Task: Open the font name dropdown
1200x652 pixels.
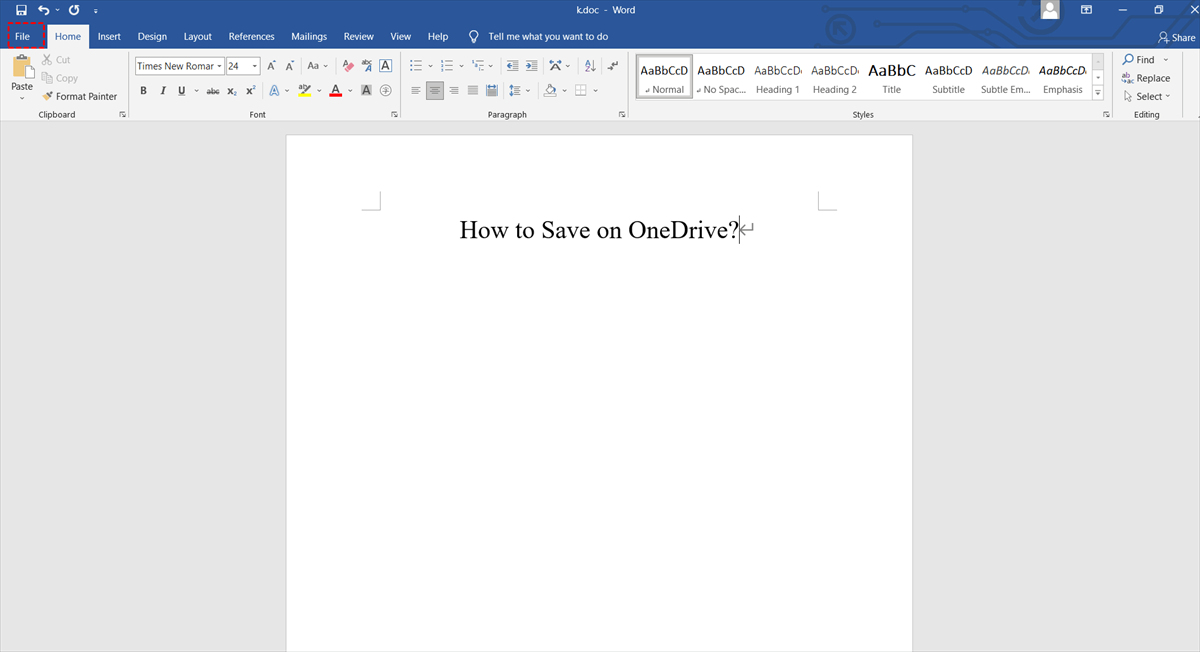Action: coord(219,67)
